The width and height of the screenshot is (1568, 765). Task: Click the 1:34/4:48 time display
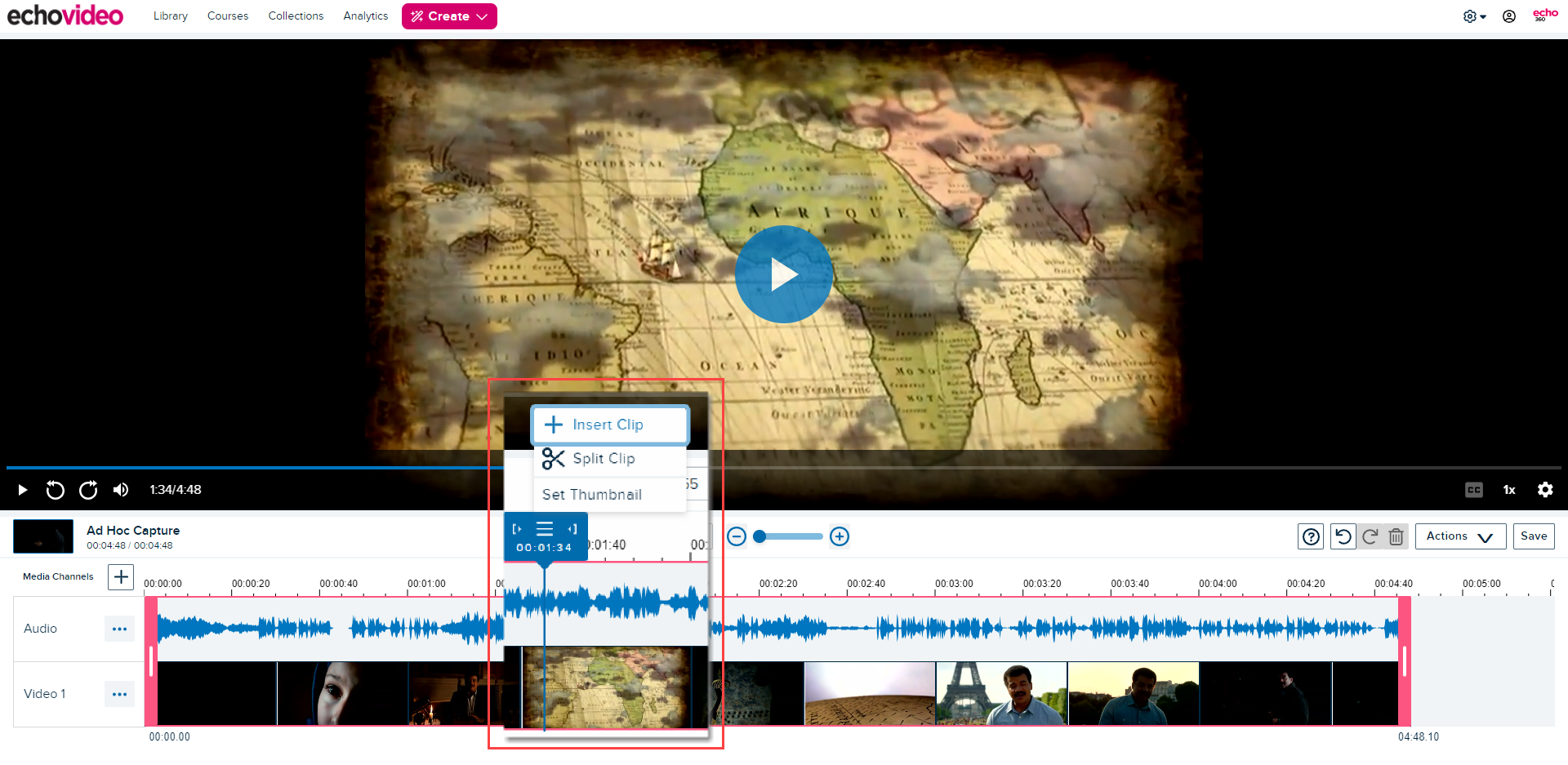(x=176, y=490)
